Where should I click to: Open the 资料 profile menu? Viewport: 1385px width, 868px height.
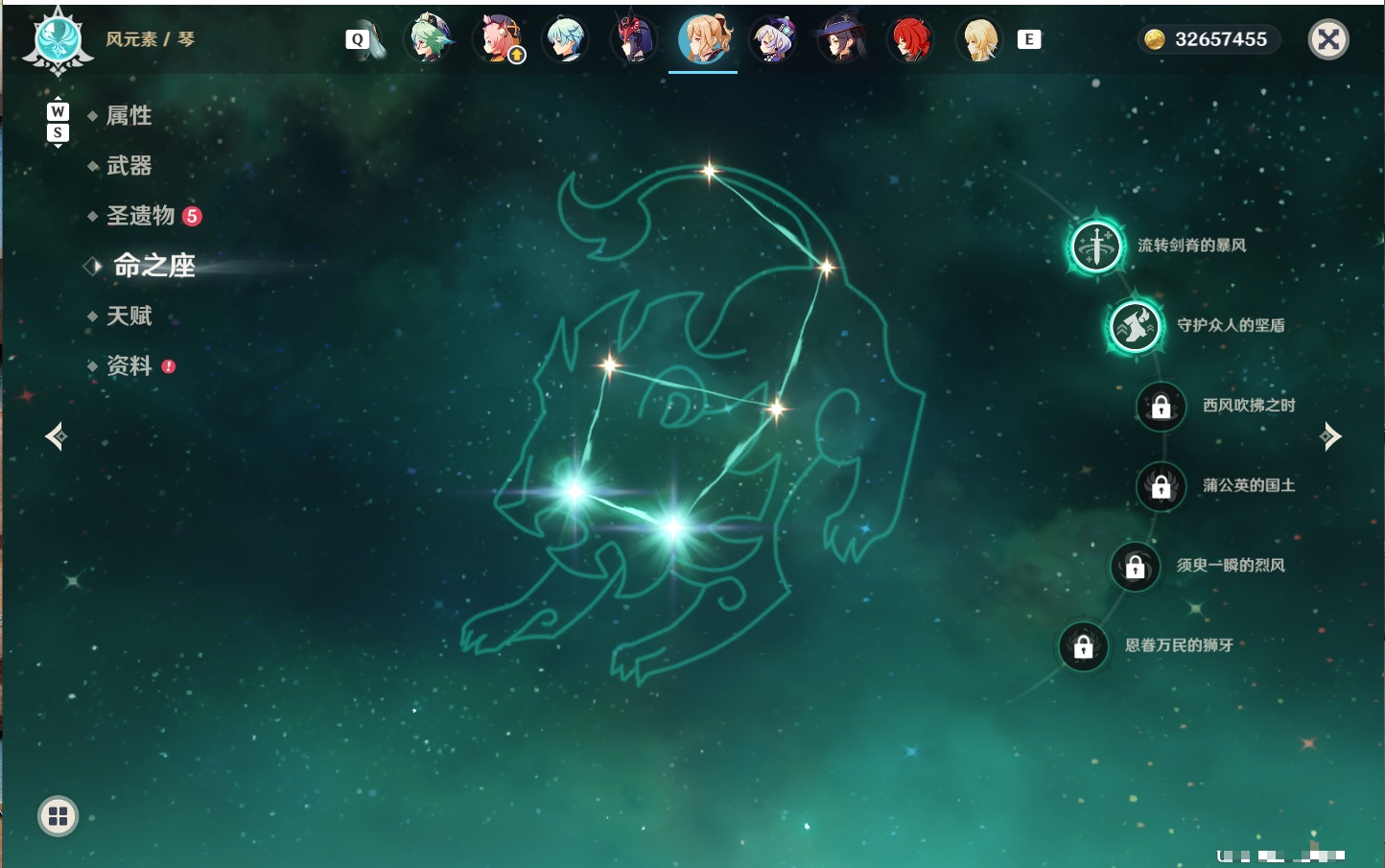pyautogui.click(x=129, y=365)
